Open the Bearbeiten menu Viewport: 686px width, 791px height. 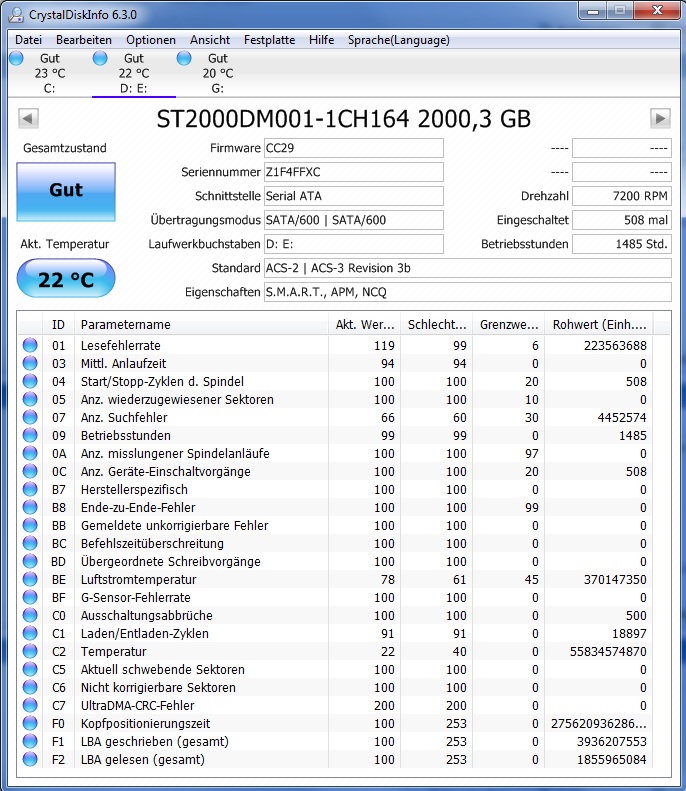(84, 40)
